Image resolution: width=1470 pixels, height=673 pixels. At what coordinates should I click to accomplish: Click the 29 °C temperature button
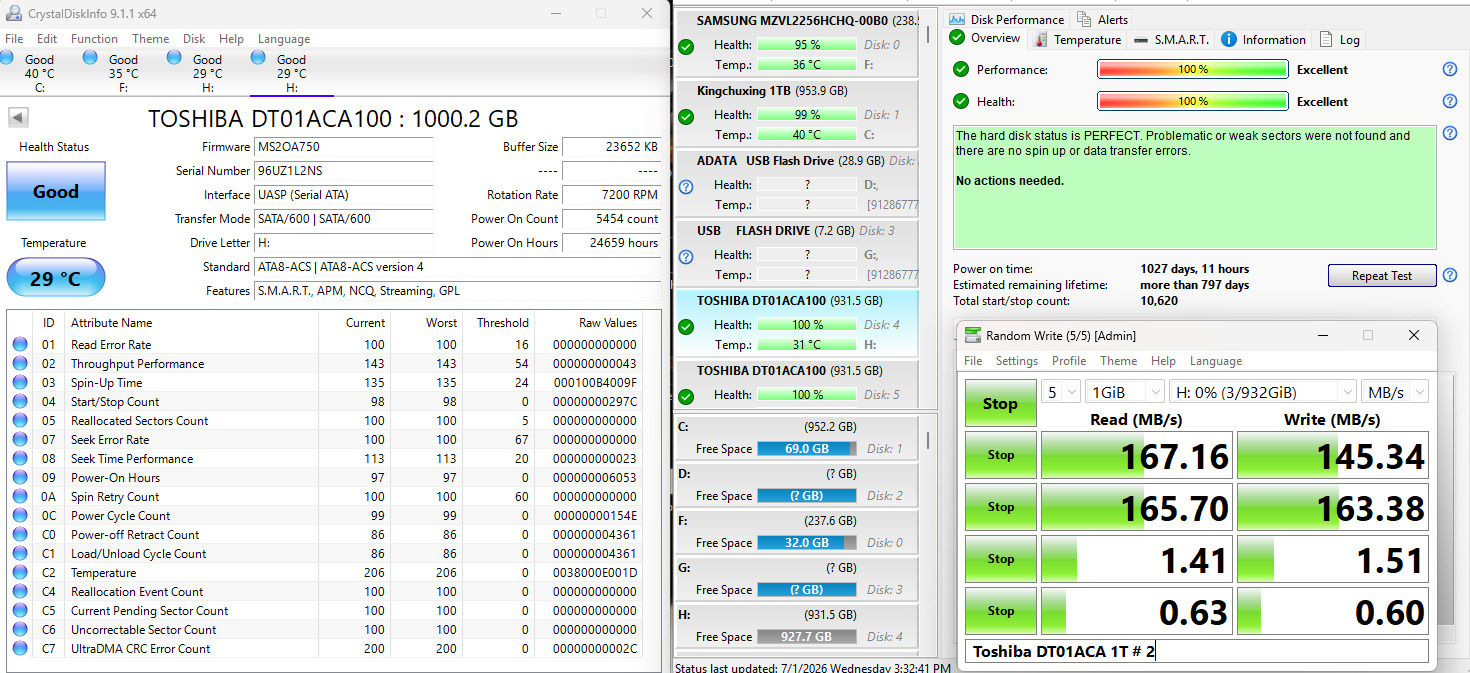coord(55,278)
